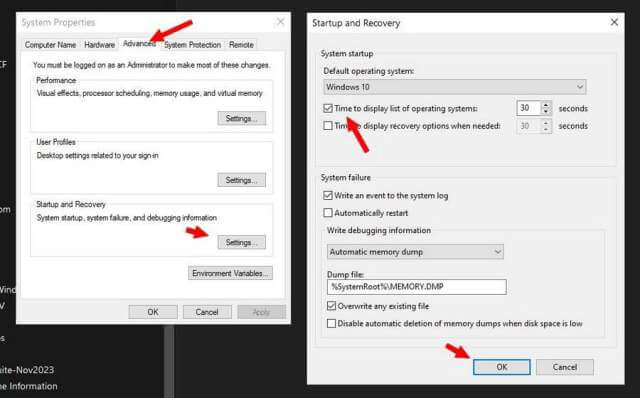Toggle Time to display list of operating systems
The height and width of the screenshot is (398, 640).
click(x=328, y=109)
